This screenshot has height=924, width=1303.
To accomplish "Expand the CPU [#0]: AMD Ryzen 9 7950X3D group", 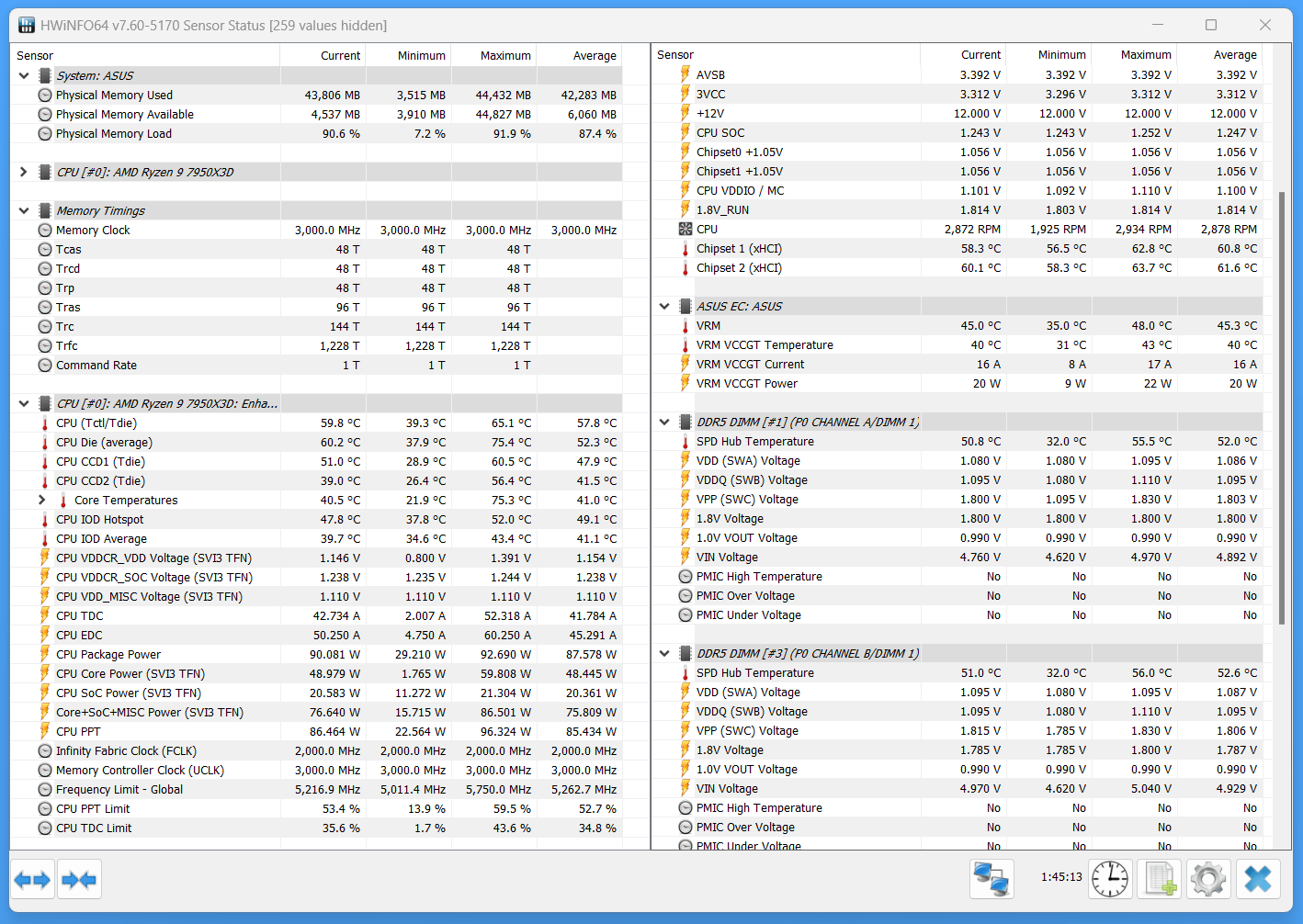I will click(x=24, y=173).
